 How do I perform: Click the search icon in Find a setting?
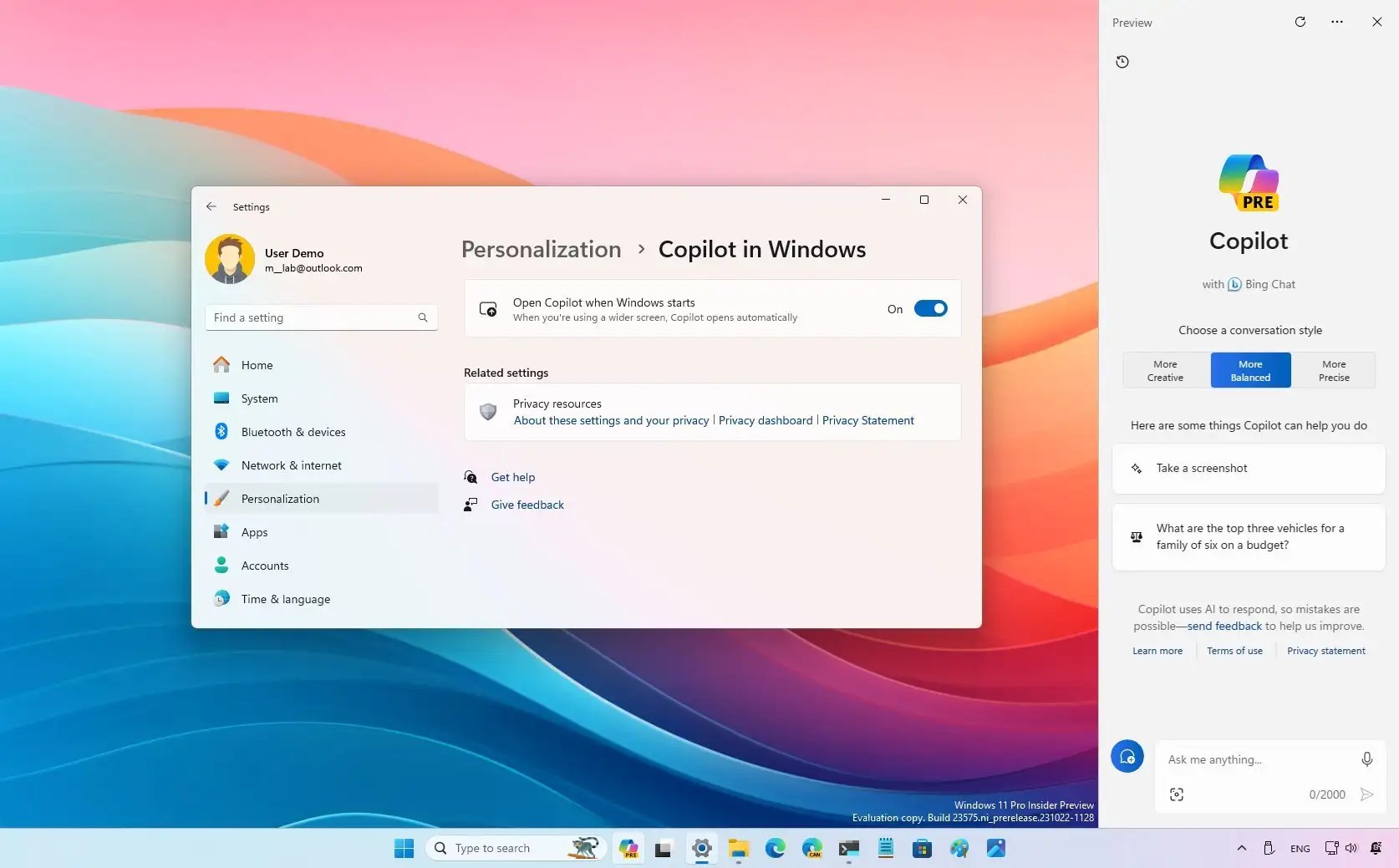point(422,317)
